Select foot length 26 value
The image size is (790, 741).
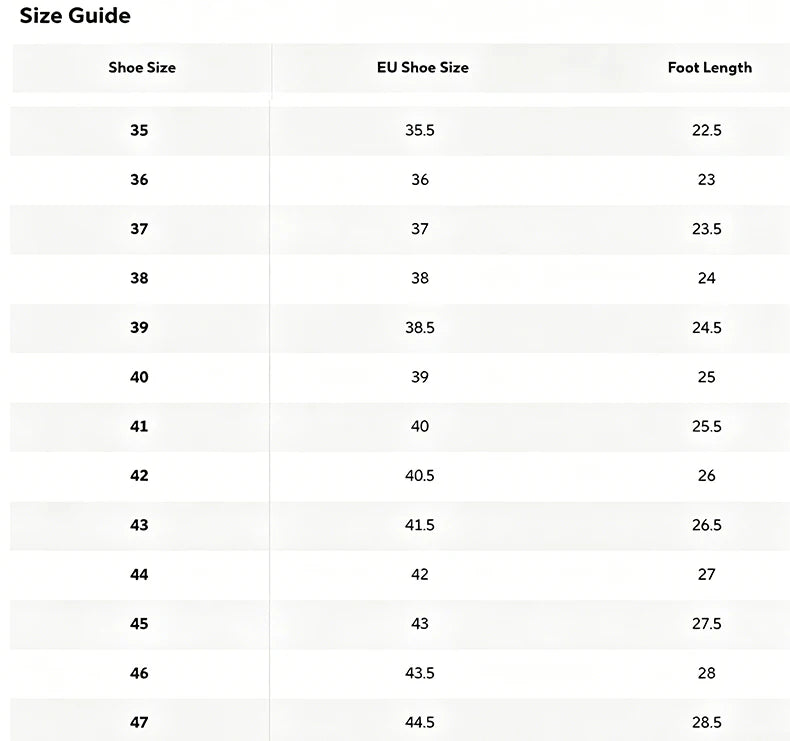[706, 476]
